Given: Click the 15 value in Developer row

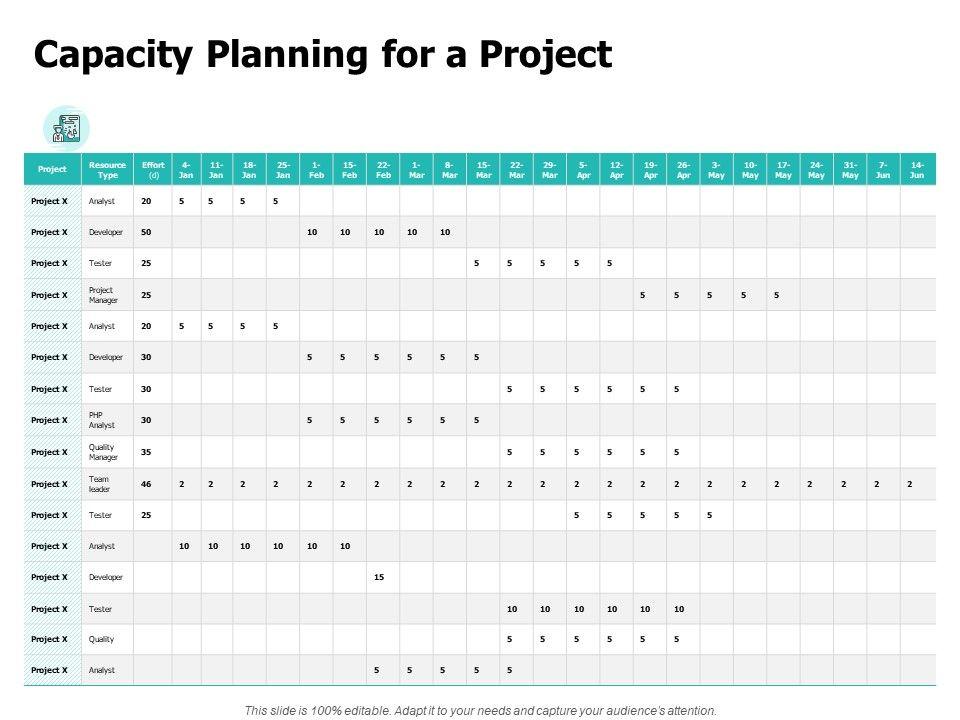Looking at the screenshot, I should pyautogui.click(x=379, y=577).
